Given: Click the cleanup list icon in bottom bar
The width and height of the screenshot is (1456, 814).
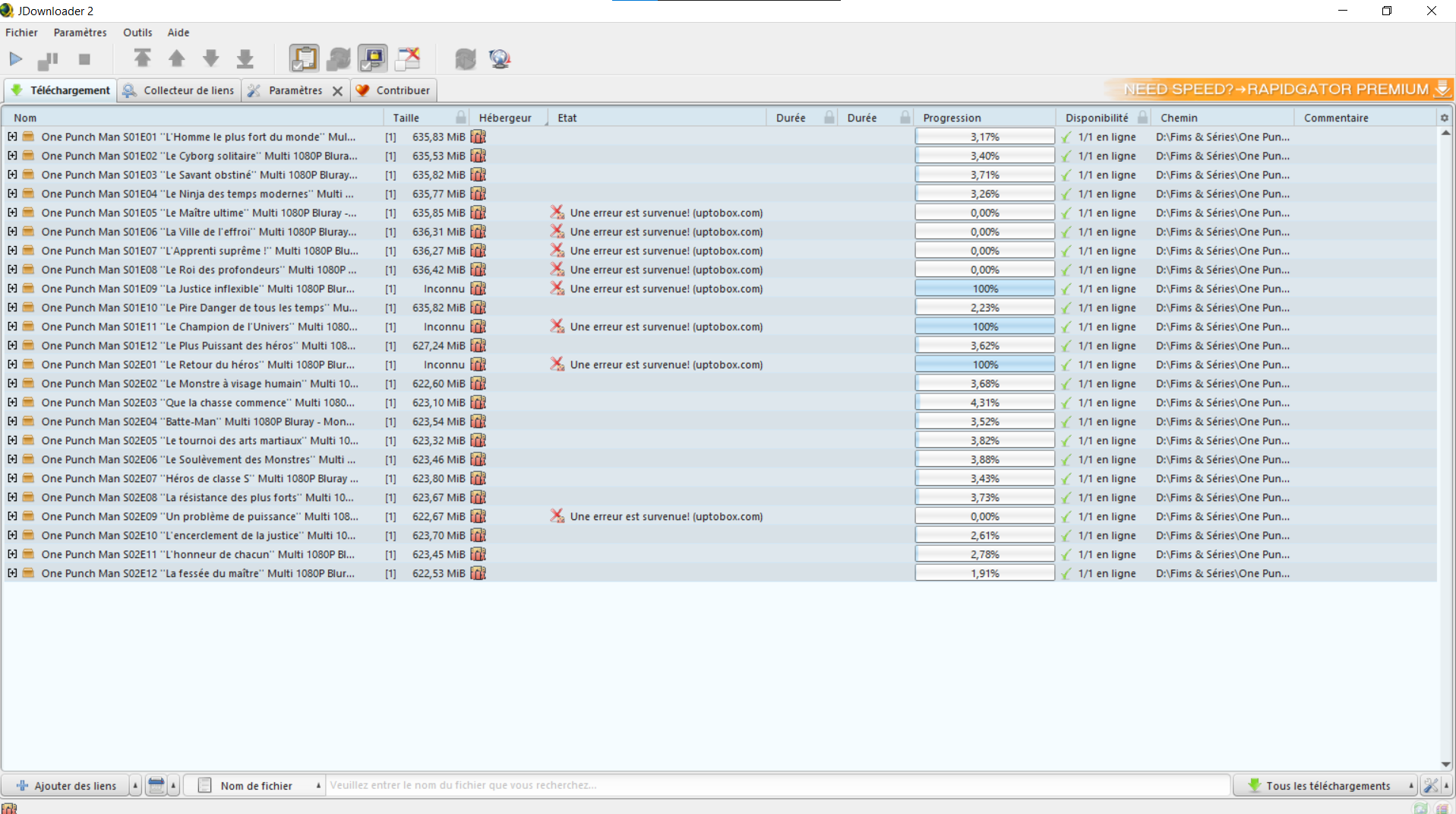Looking at the screenshot, I should pyautogui.click(x=156, y=786).
